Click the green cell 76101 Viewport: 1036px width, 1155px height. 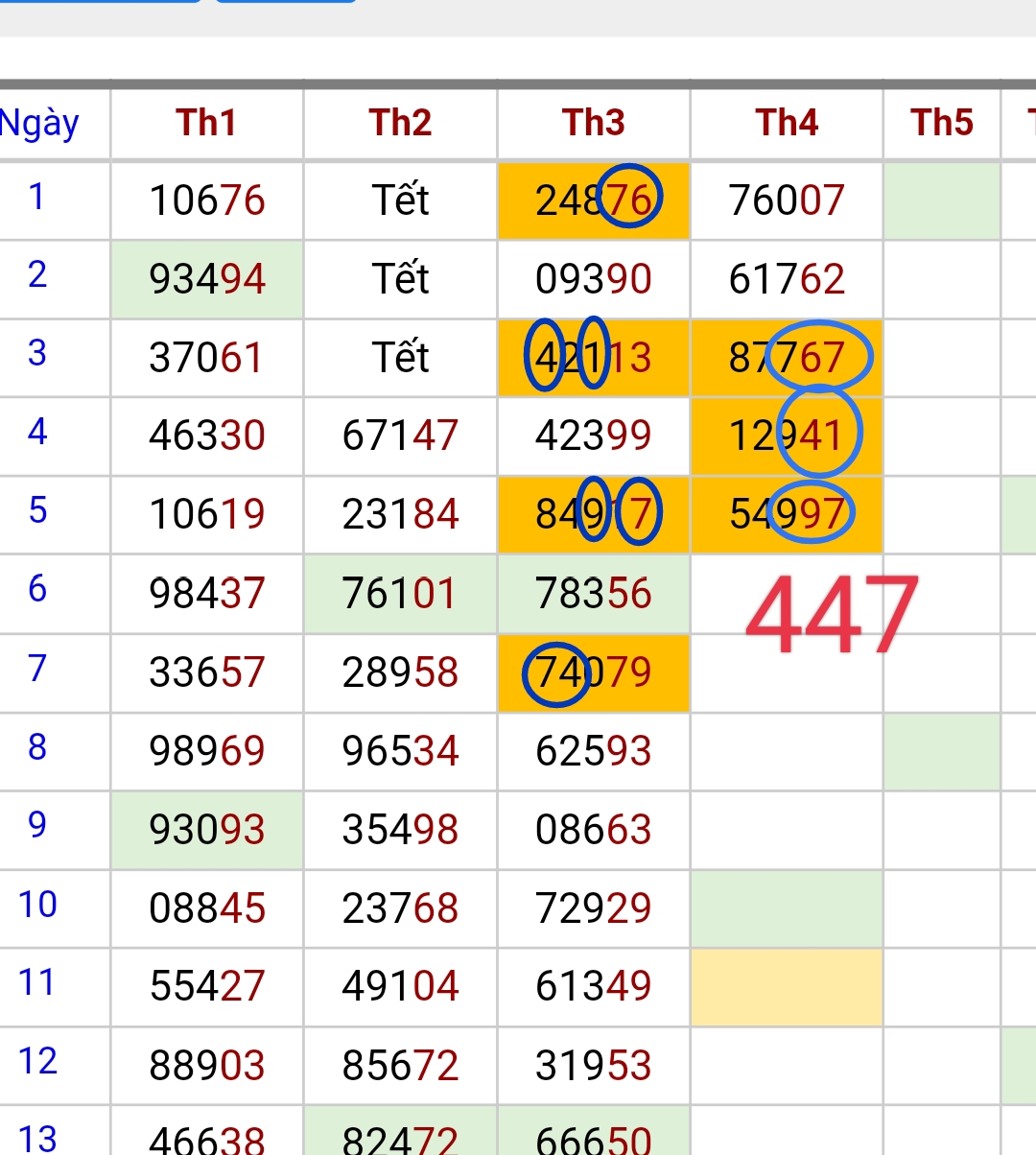(401, 594)
